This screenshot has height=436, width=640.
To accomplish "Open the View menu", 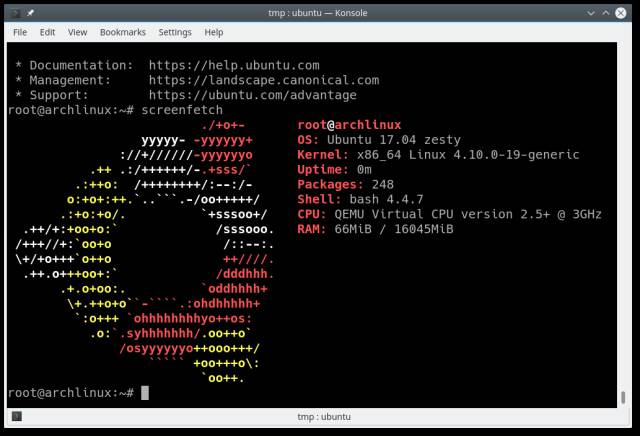I will pos(78,32).
